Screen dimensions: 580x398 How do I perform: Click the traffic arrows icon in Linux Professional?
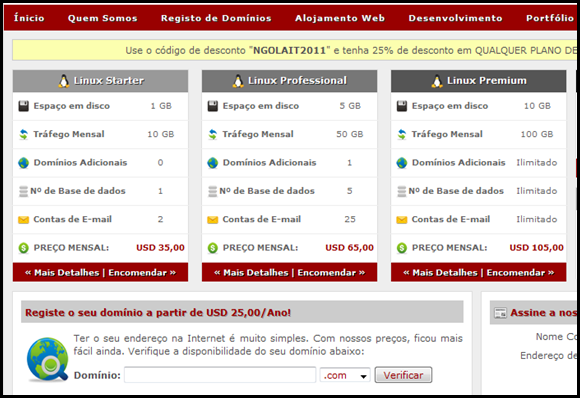point(213,134)
